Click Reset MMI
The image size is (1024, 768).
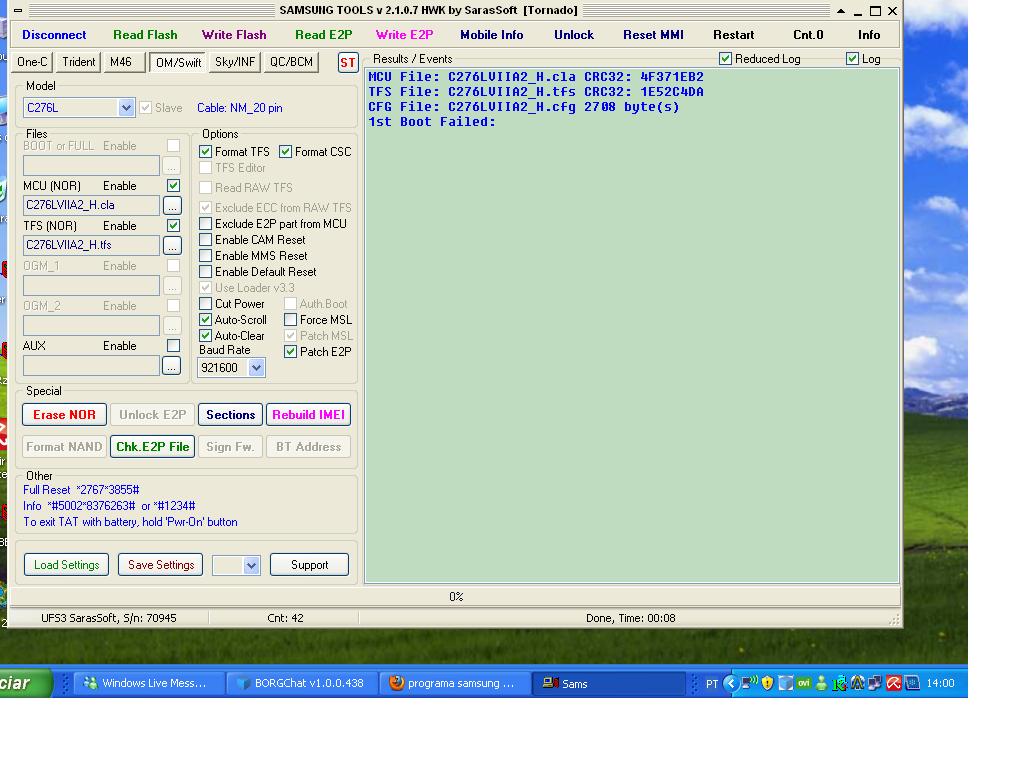click(653, 35)
